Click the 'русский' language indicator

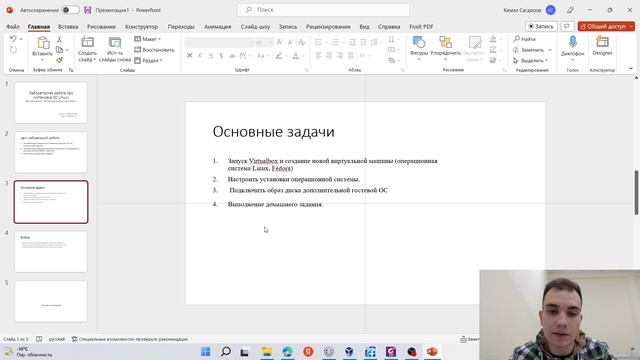[x=57, y=339]
